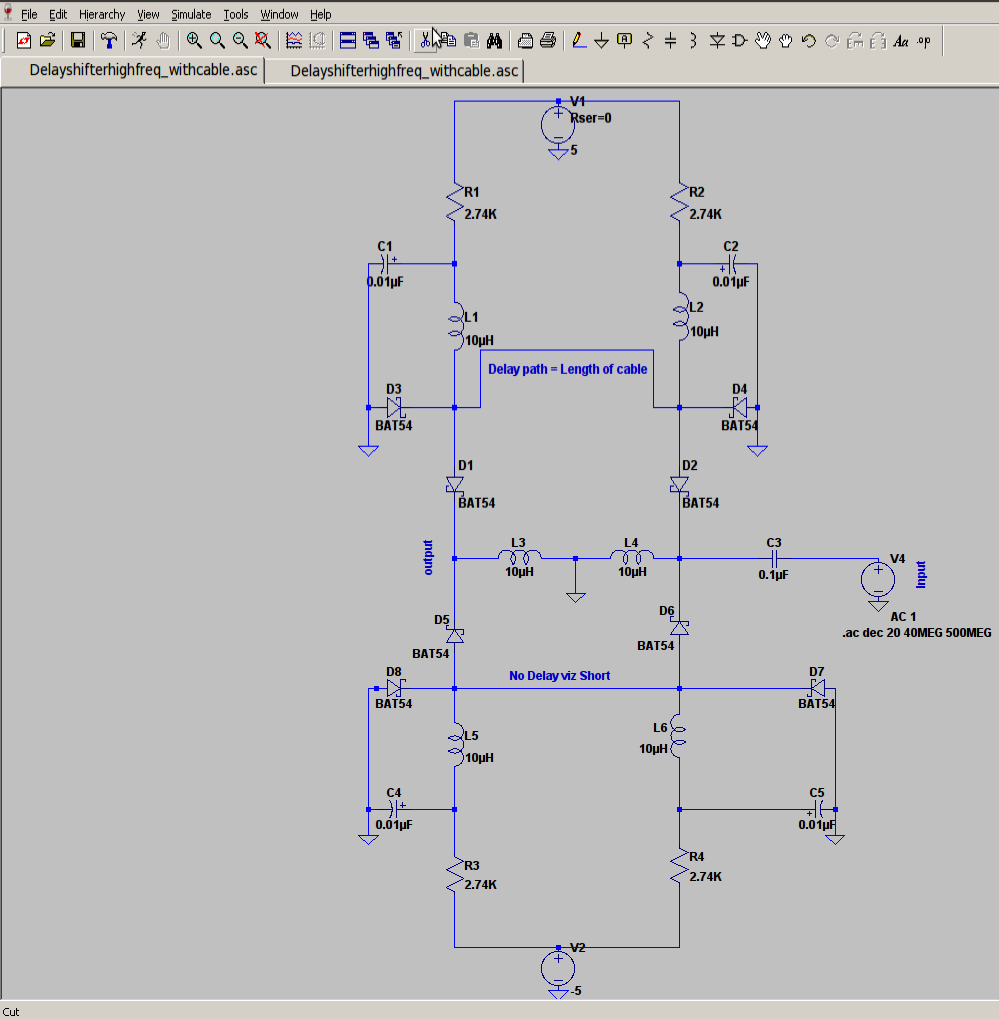Pick the Ground symbol tool
This screenshot has width=999, height=1019.
pyautogui.click(x=601, y=41)
